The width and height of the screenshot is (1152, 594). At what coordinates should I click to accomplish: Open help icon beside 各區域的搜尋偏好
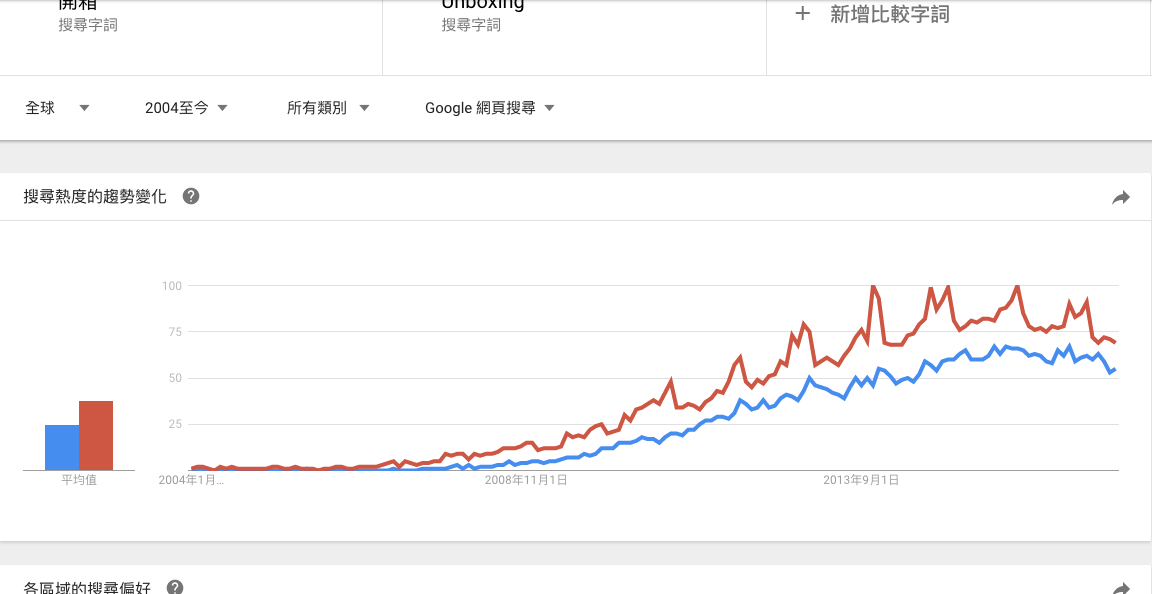pyautogui.click(x=175, y=587)
